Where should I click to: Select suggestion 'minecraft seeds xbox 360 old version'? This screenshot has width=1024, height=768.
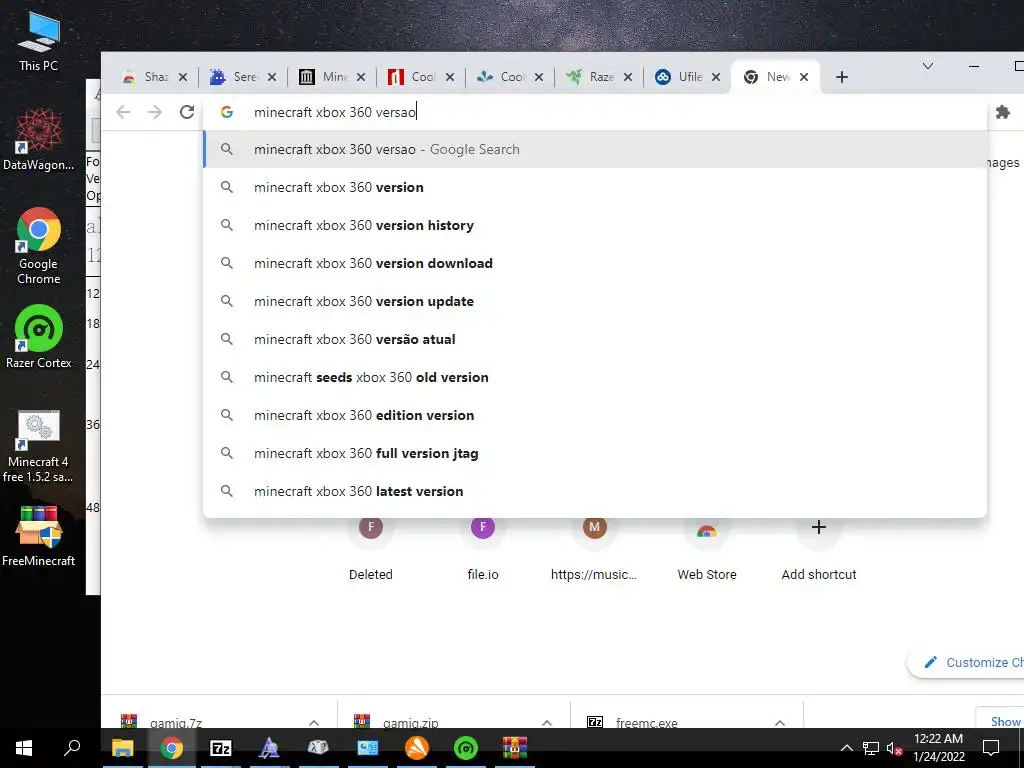(595, 377)
